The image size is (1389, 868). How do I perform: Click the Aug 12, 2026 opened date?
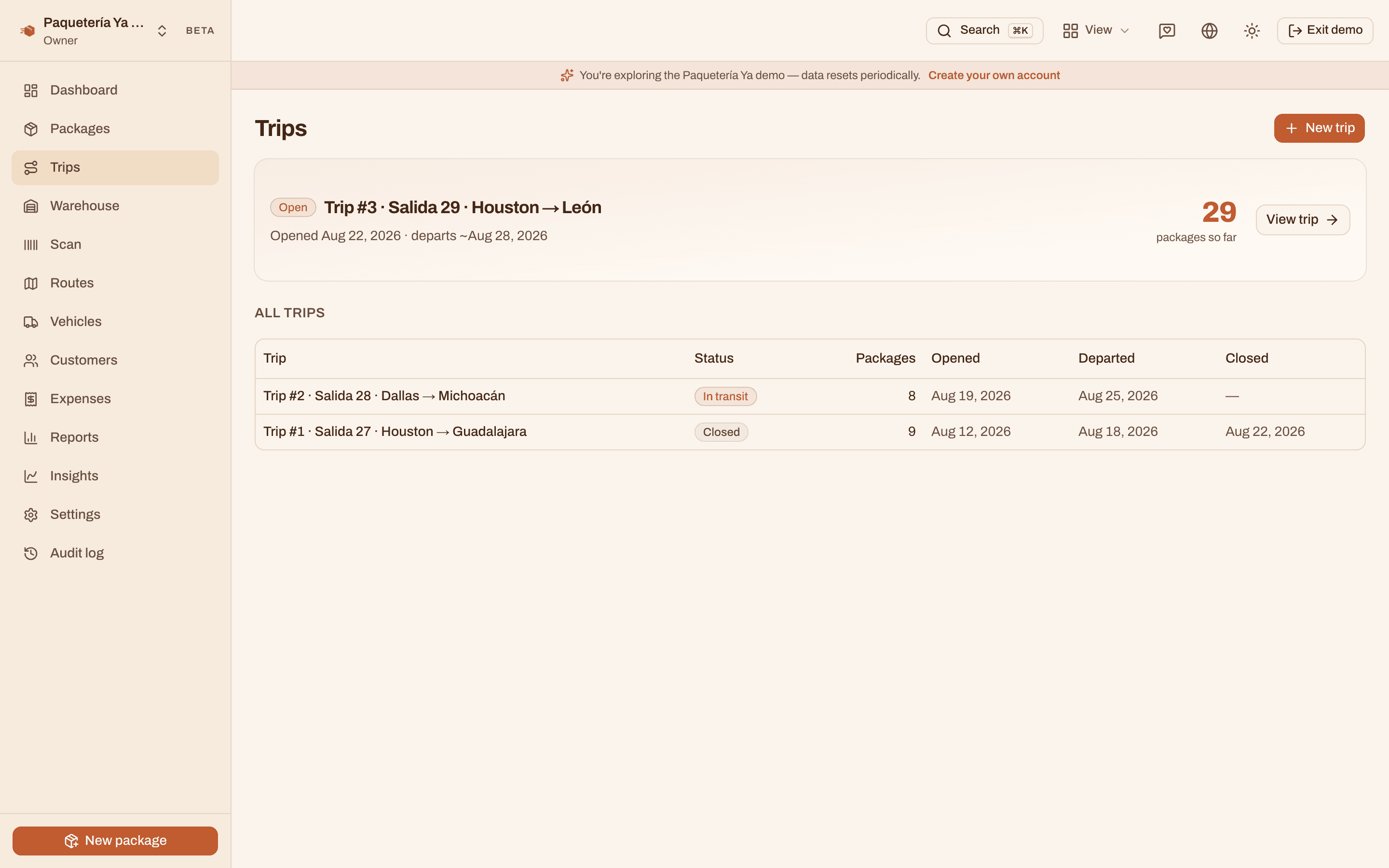click(970, 432)
